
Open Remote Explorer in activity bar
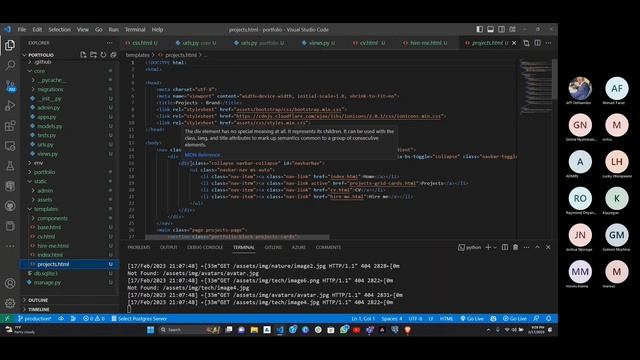(x=10, y=146)
